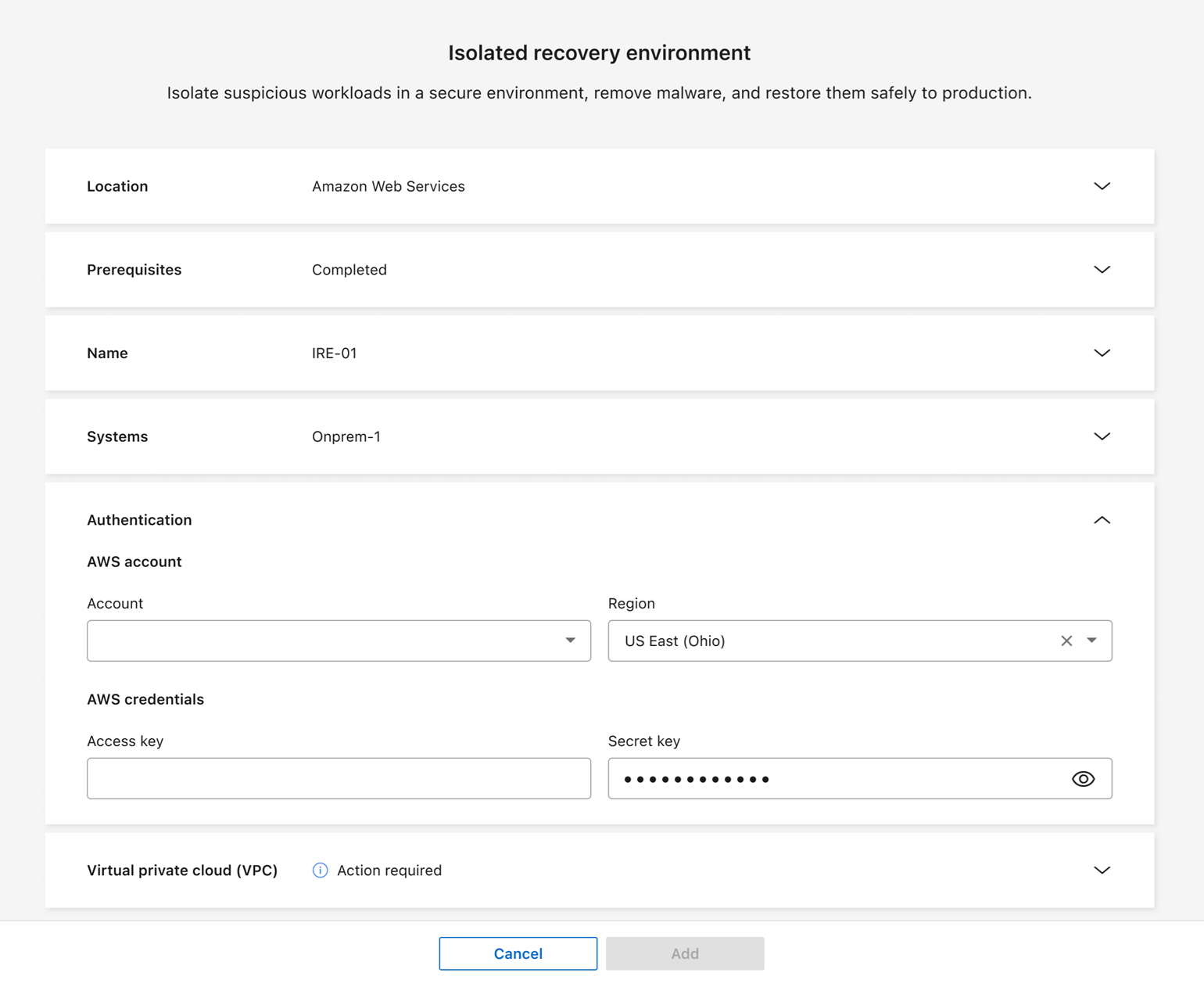Click the Region dropdown caret

point(1091,641)
